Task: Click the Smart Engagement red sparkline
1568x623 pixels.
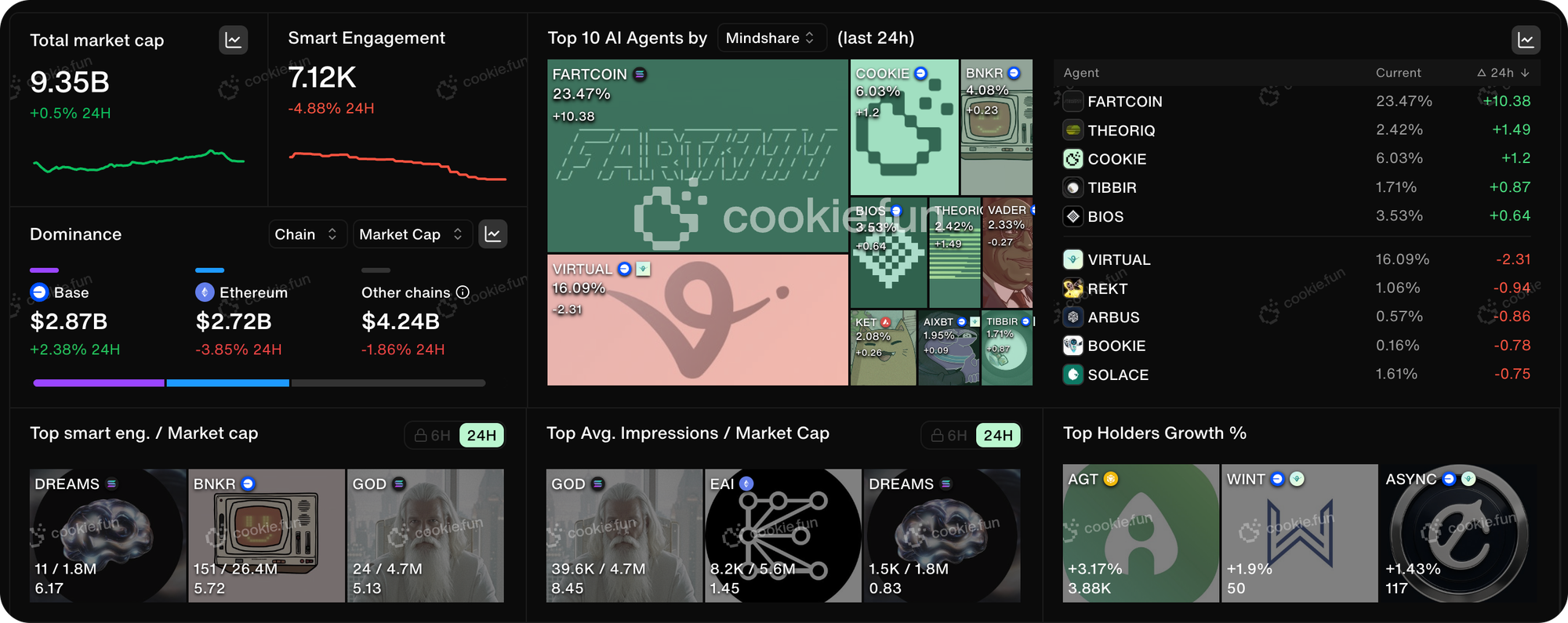Action: [397, 165]
